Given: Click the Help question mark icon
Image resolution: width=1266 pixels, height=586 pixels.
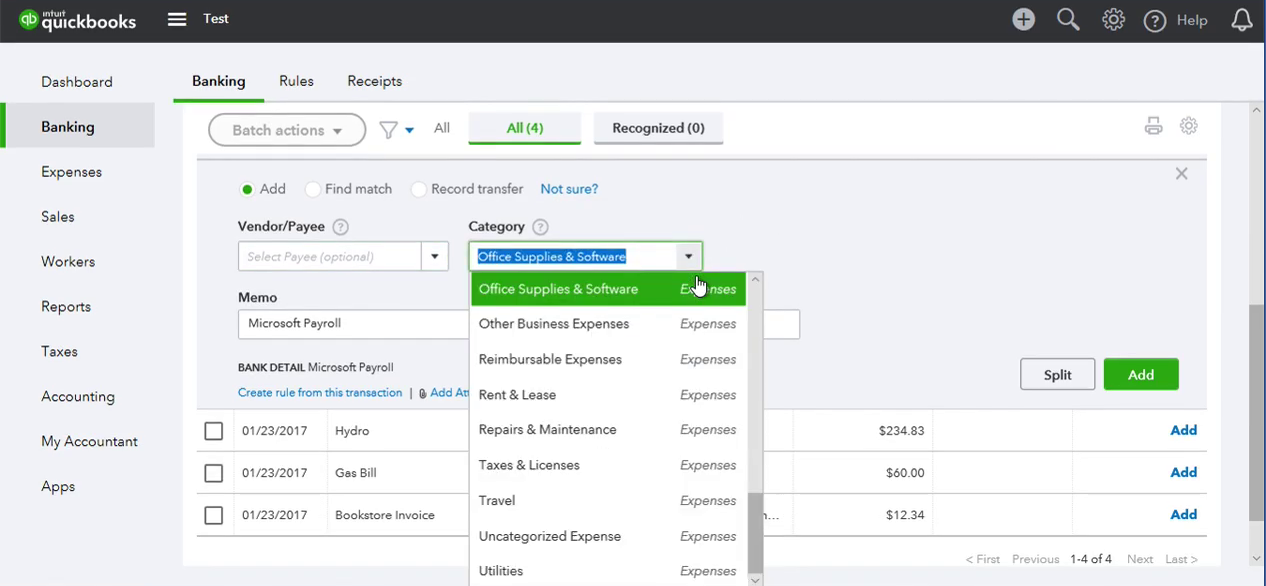Looking at the screenshot, I should pyautogui.click(x=1154, y=20).
